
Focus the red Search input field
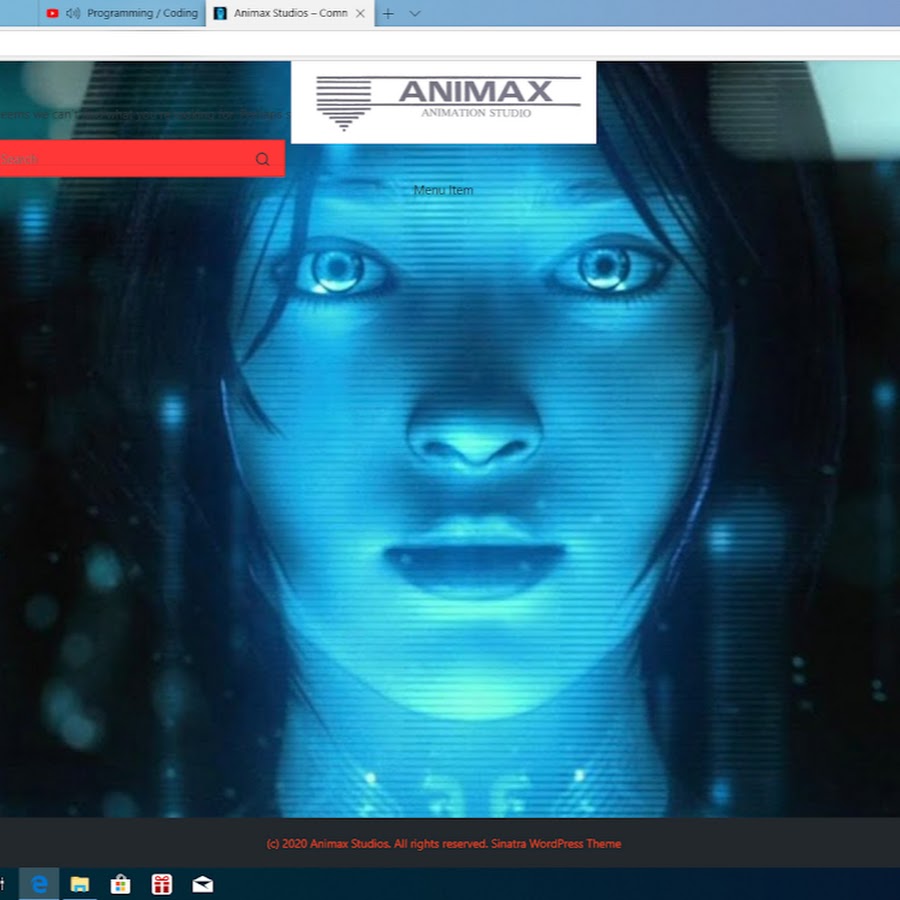[120, 159]
